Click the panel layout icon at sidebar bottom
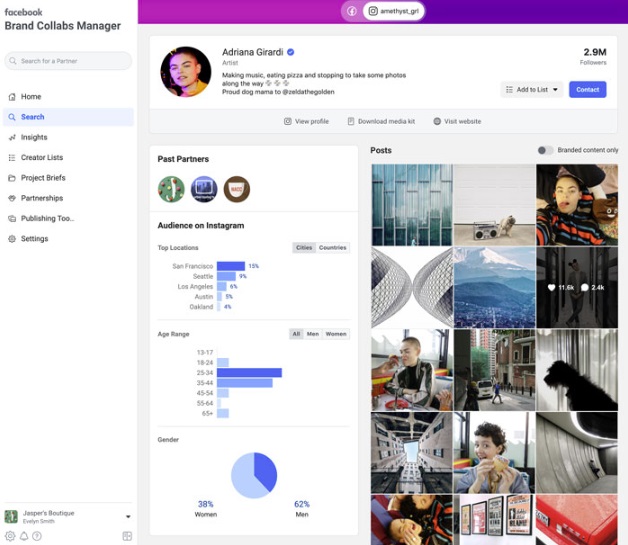The height and width of the screenshot is (545, 628). (x=127, y=536)
